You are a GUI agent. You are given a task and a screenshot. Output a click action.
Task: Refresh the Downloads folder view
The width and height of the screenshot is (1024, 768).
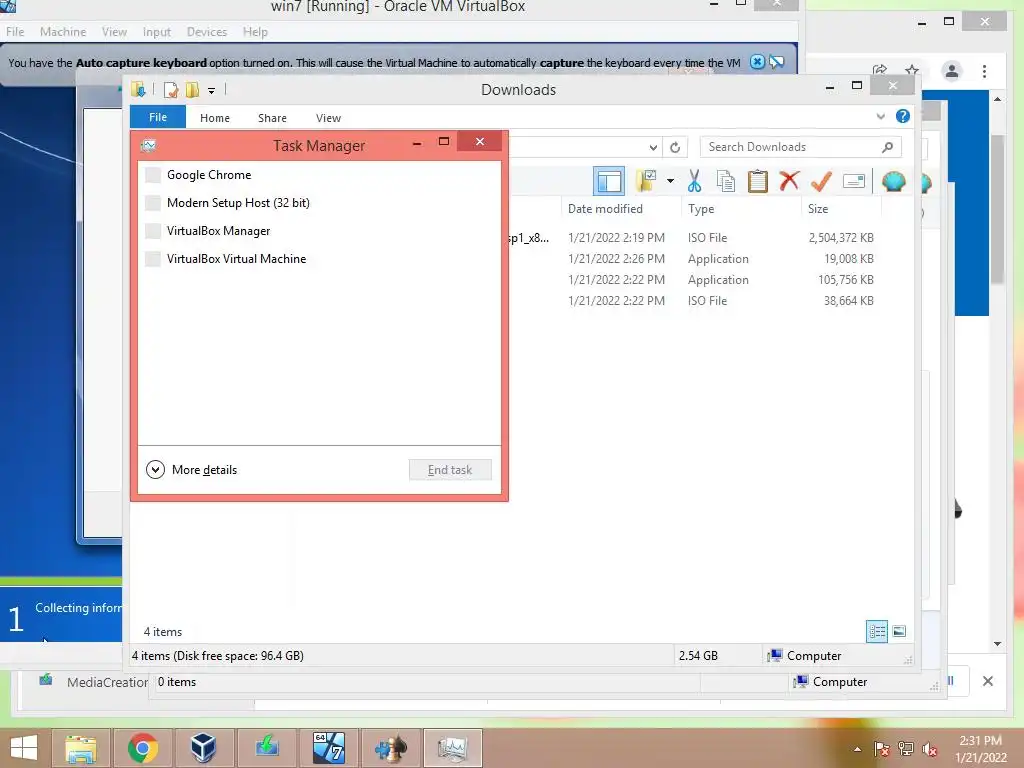(x=675, y=148)
